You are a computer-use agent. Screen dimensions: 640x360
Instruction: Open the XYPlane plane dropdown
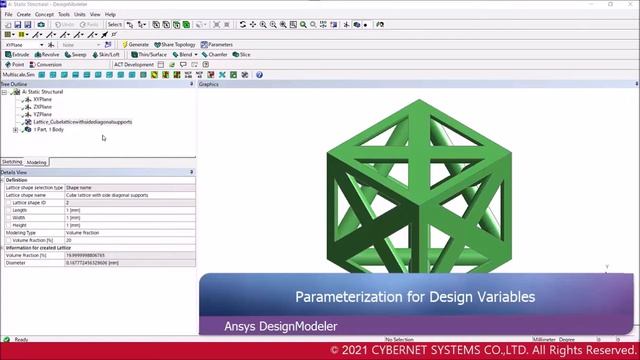coord(41,45)
